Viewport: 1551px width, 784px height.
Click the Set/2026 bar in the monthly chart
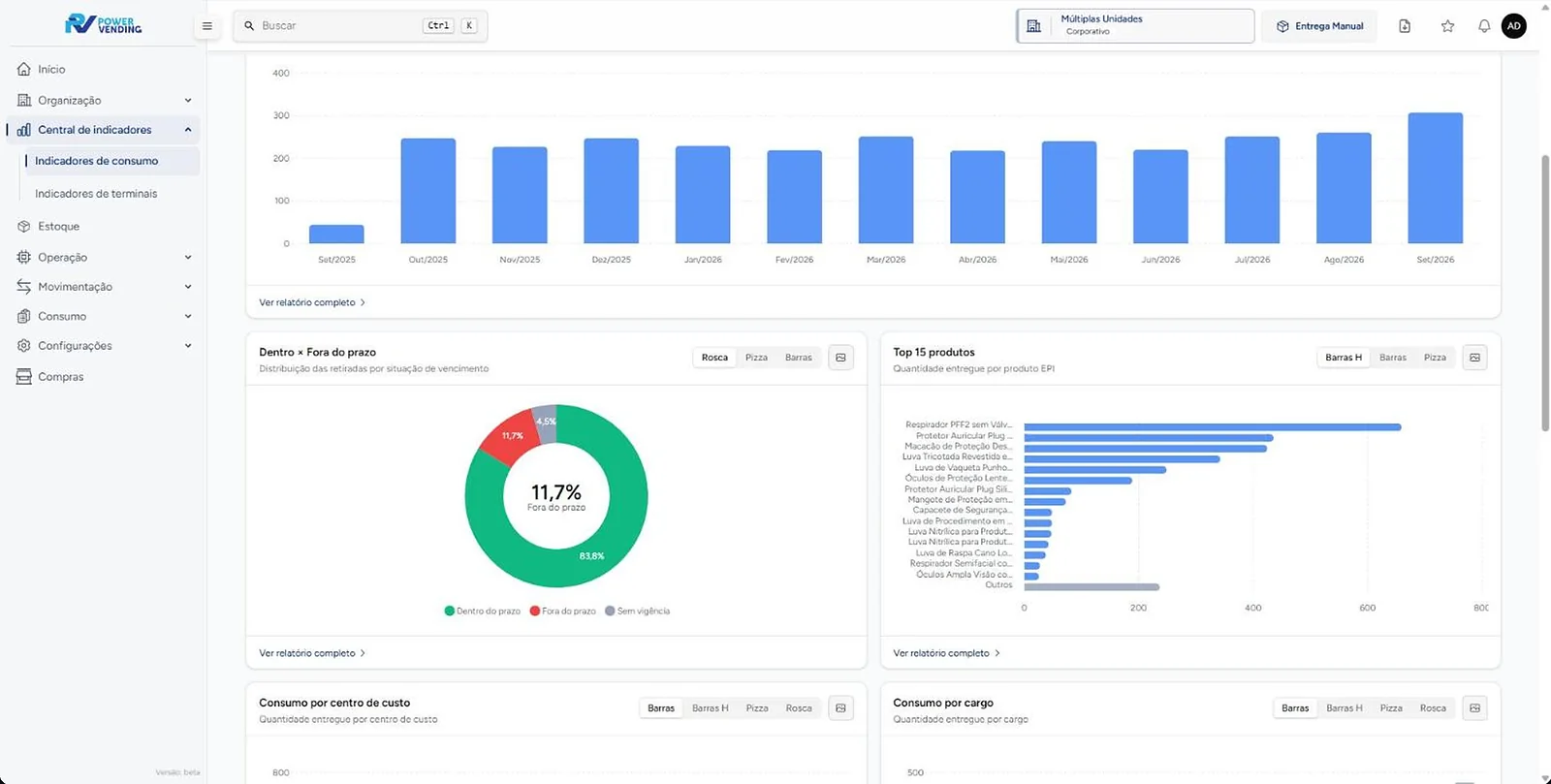tap(1436, 178)
